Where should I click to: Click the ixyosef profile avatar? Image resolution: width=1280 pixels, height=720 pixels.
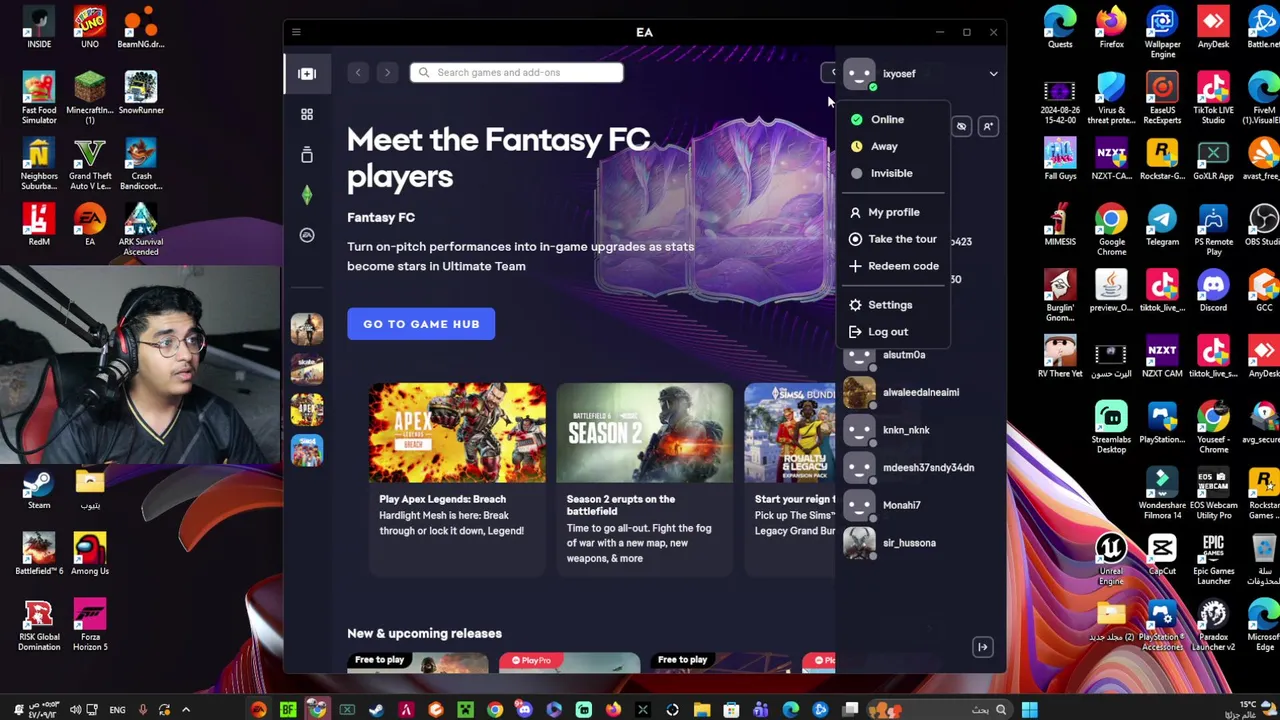(x=859, y=73)
